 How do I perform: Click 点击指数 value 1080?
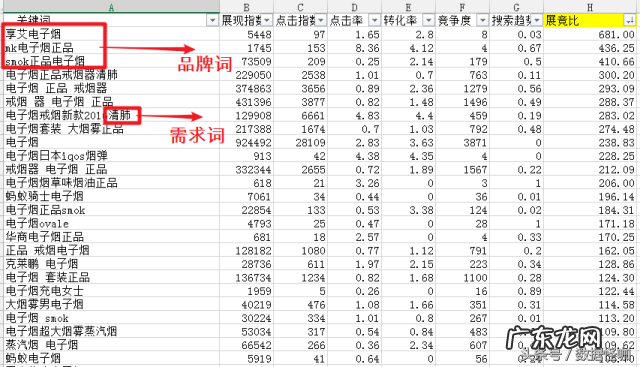(x=313, y=251)
